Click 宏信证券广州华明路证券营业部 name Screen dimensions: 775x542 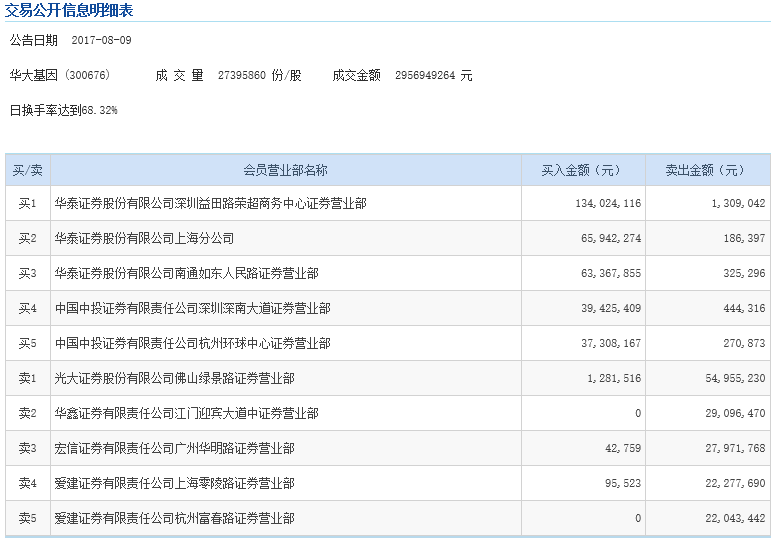tap(174, 449)
